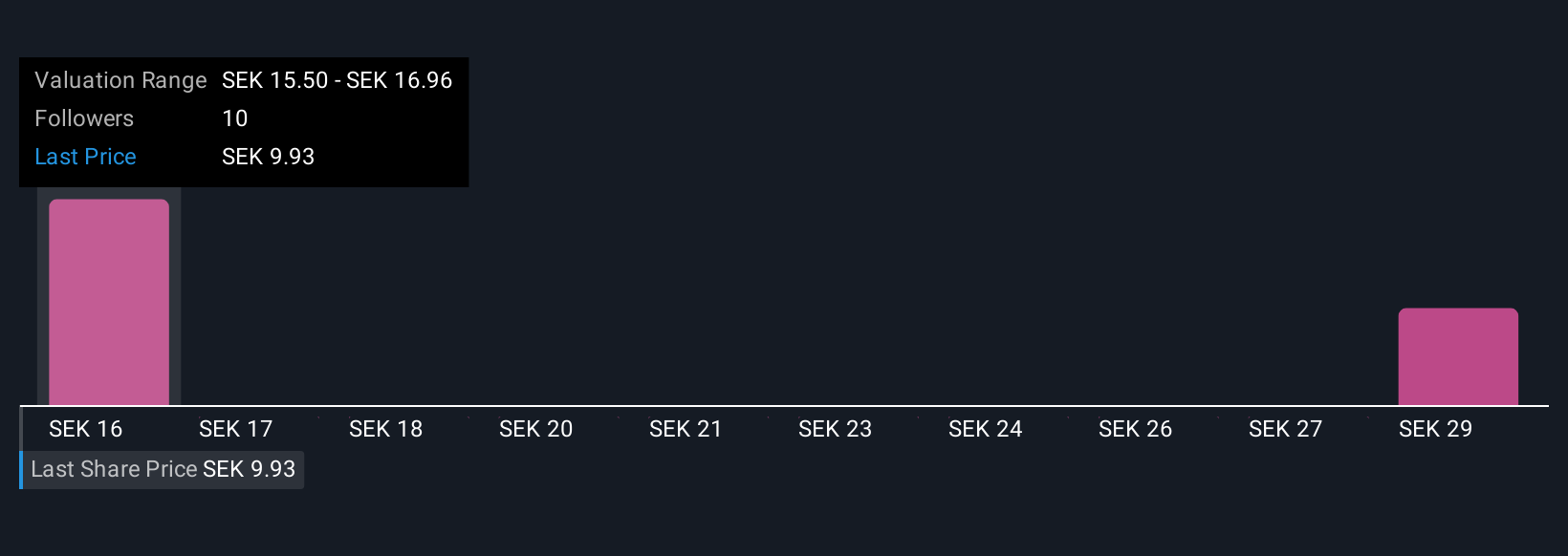
Task: Click the Last Price link in tooltip
Action: click(x=85, y=157)
